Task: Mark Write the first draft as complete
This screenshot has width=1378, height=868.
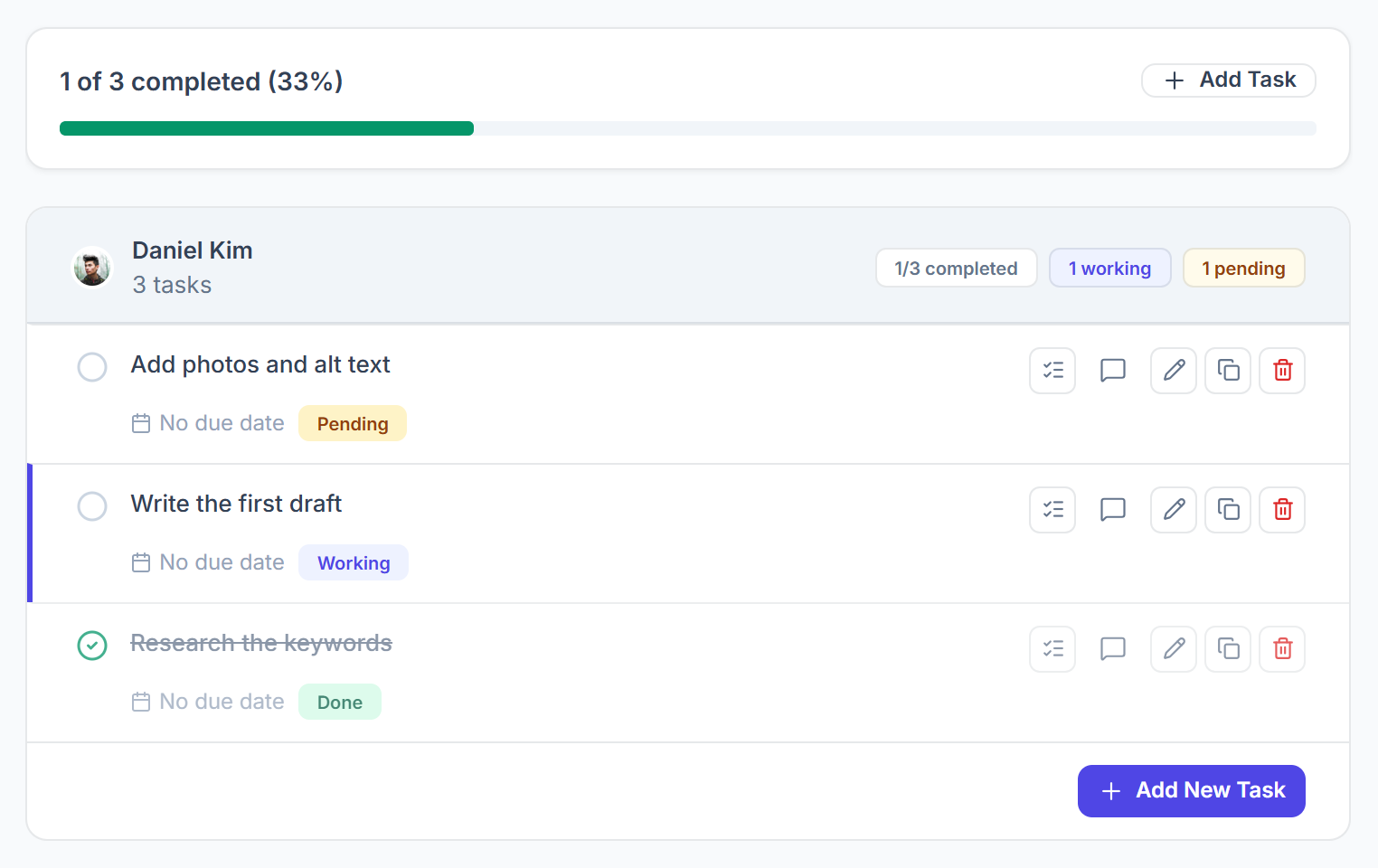Action: (92, 506)
